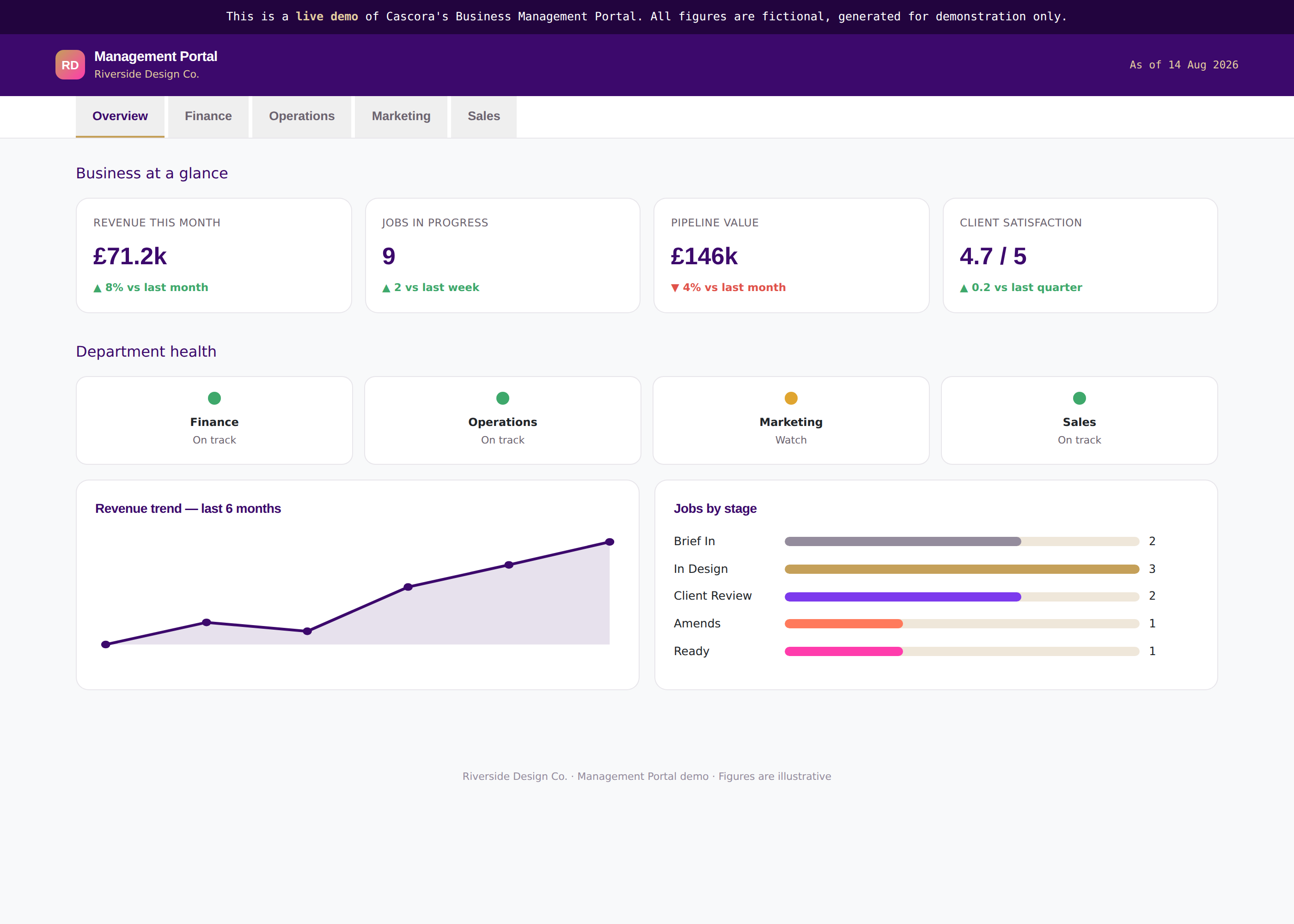Viewport: 1294px width, 924px height.
Task: Click the Riverside Design Co. subtitle
Action: click(x=147, y=74)
